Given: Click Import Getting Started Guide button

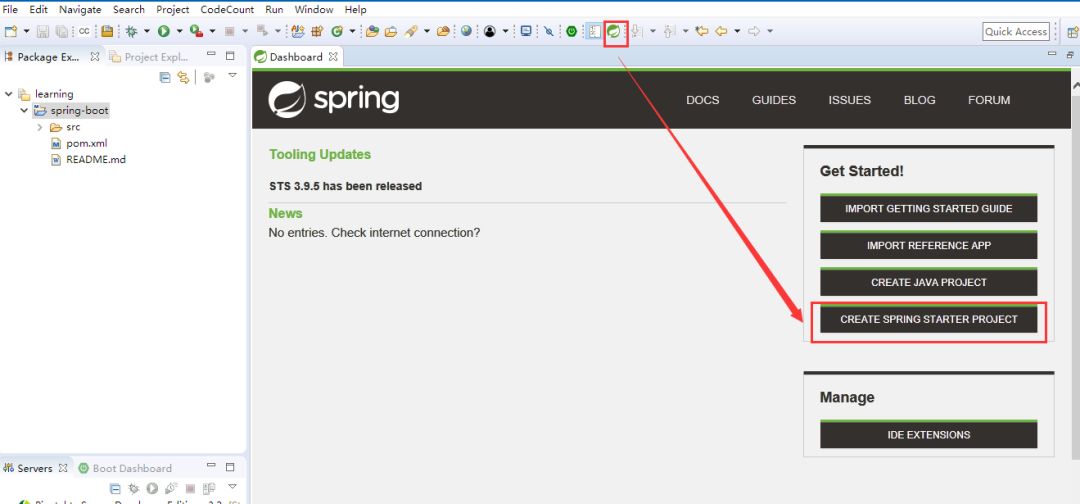Looking at the screenshot, I should tap(928, 208).
